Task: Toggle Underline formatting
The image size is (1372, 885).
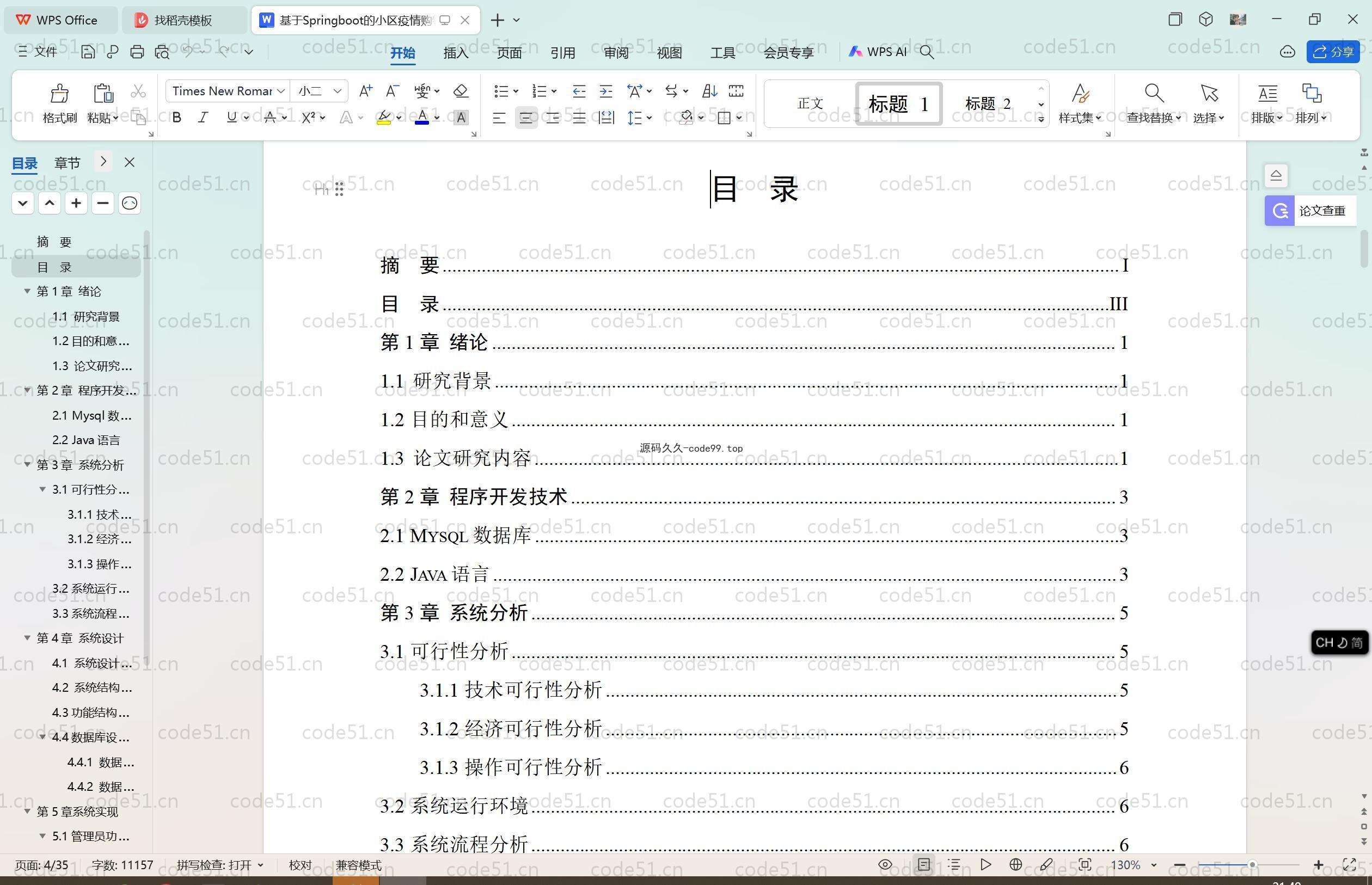Action: pyautogui.click(x=231, y=117)
